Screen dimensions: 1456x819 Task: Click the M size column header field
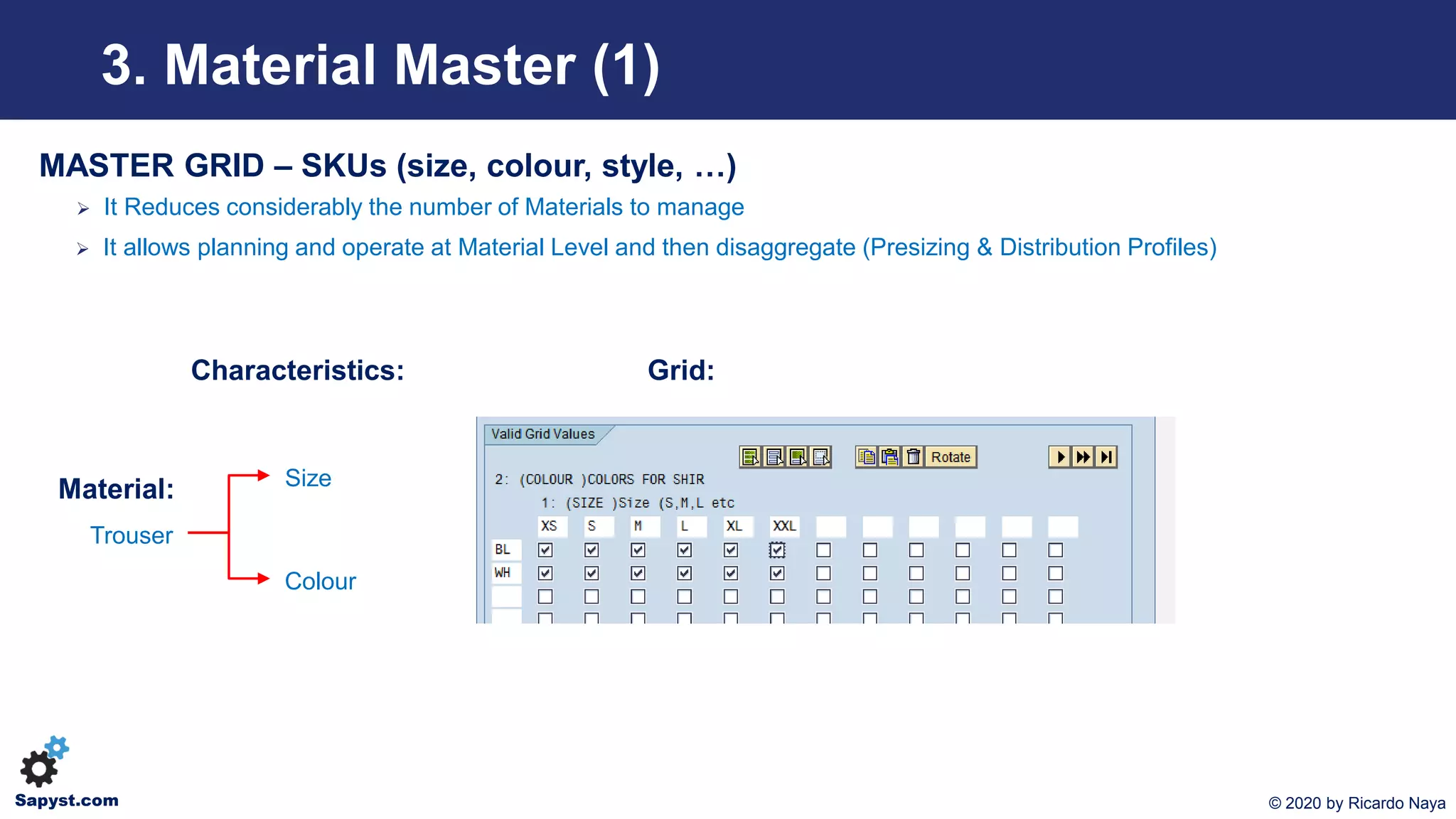pyautogui.click(x=646, y=527)
